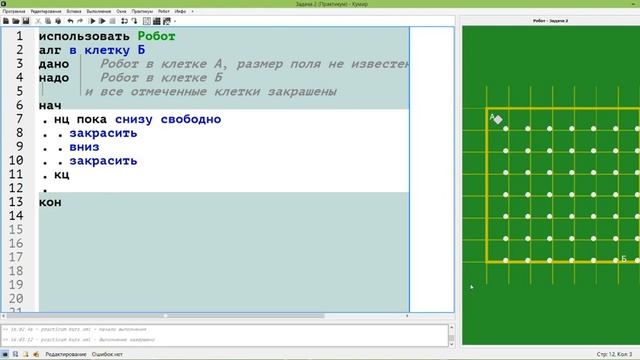
Task: Open the Редактирование menu
Action: click(46, 11)
